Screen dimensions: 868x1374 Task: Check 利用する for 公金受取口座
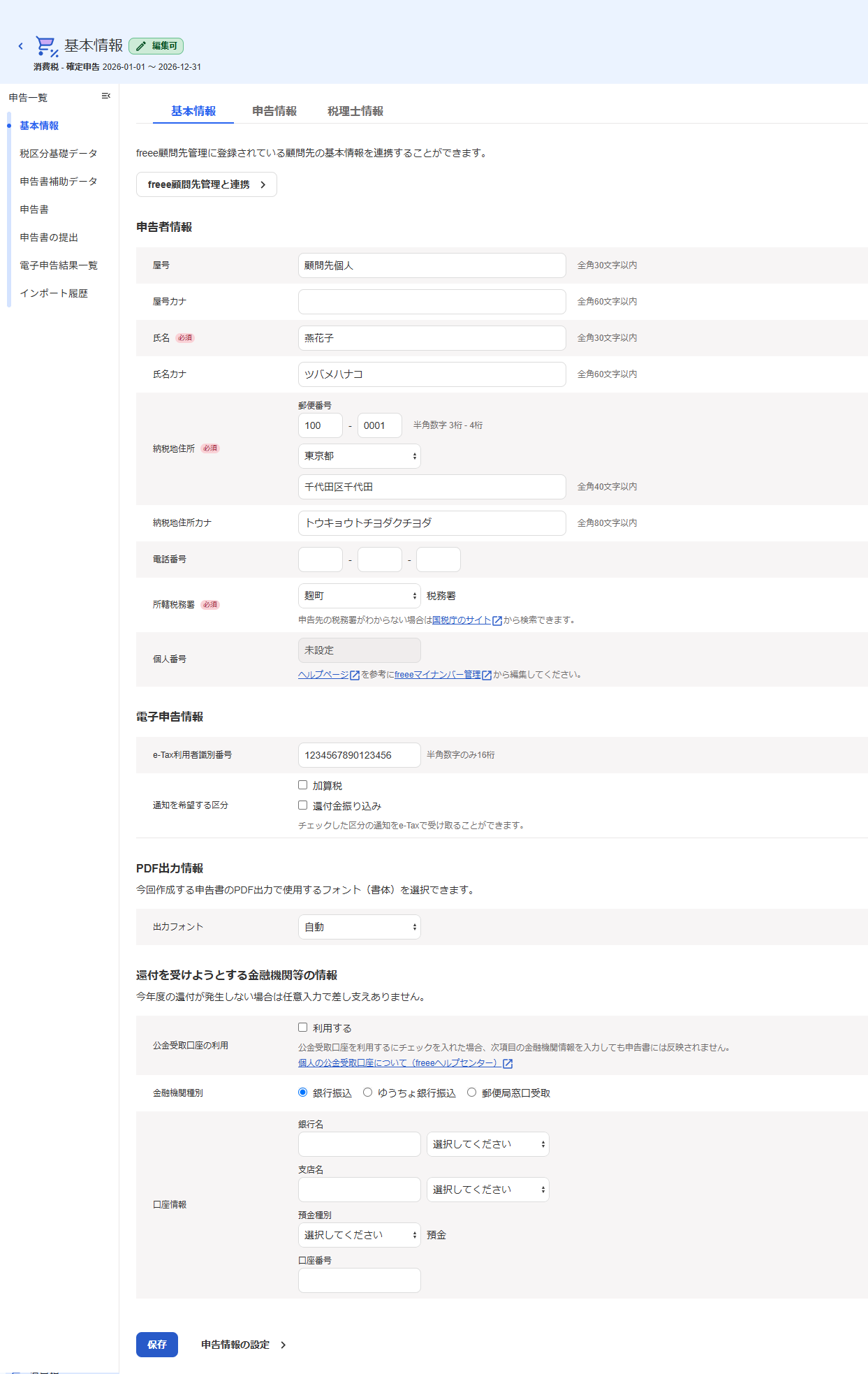coord(302,1028)
